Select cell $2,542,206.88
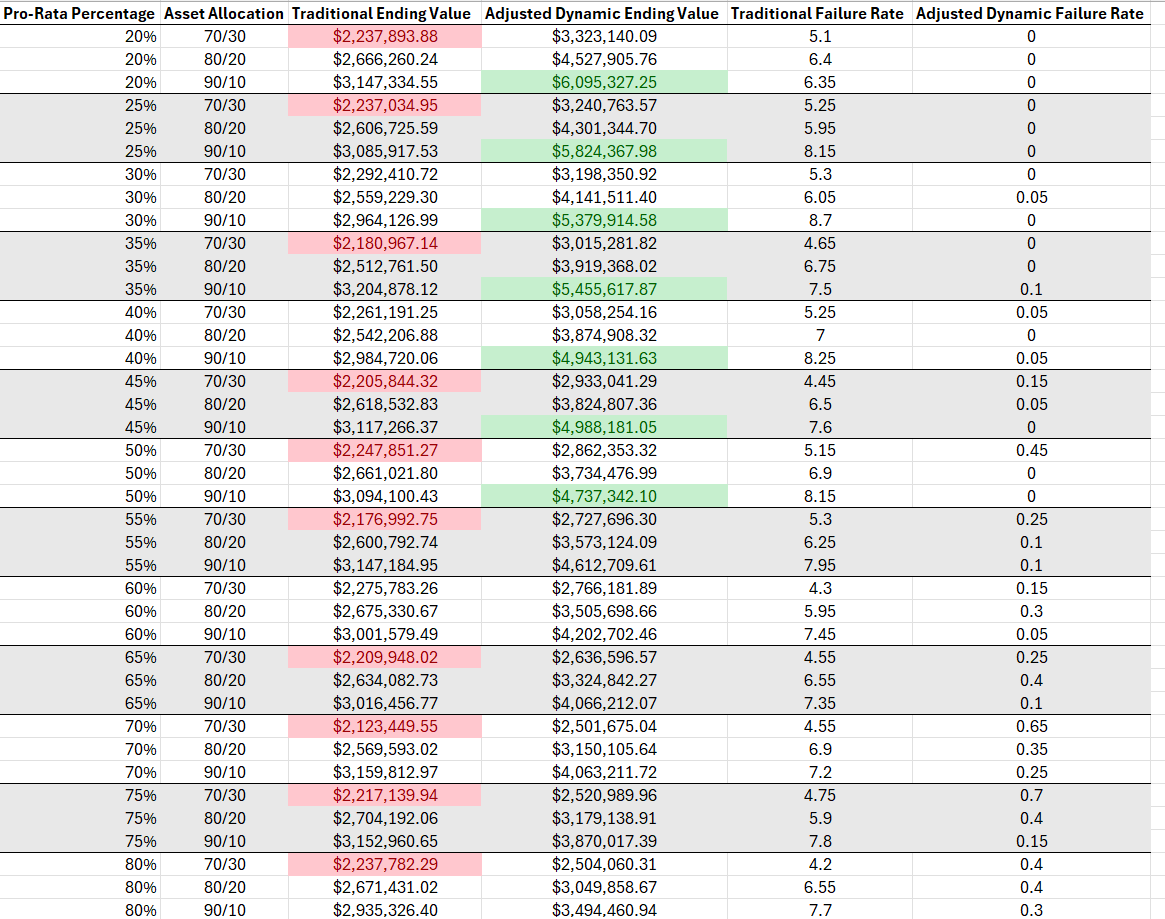Viewport: 1165px width, 919px height. point(384,336)
